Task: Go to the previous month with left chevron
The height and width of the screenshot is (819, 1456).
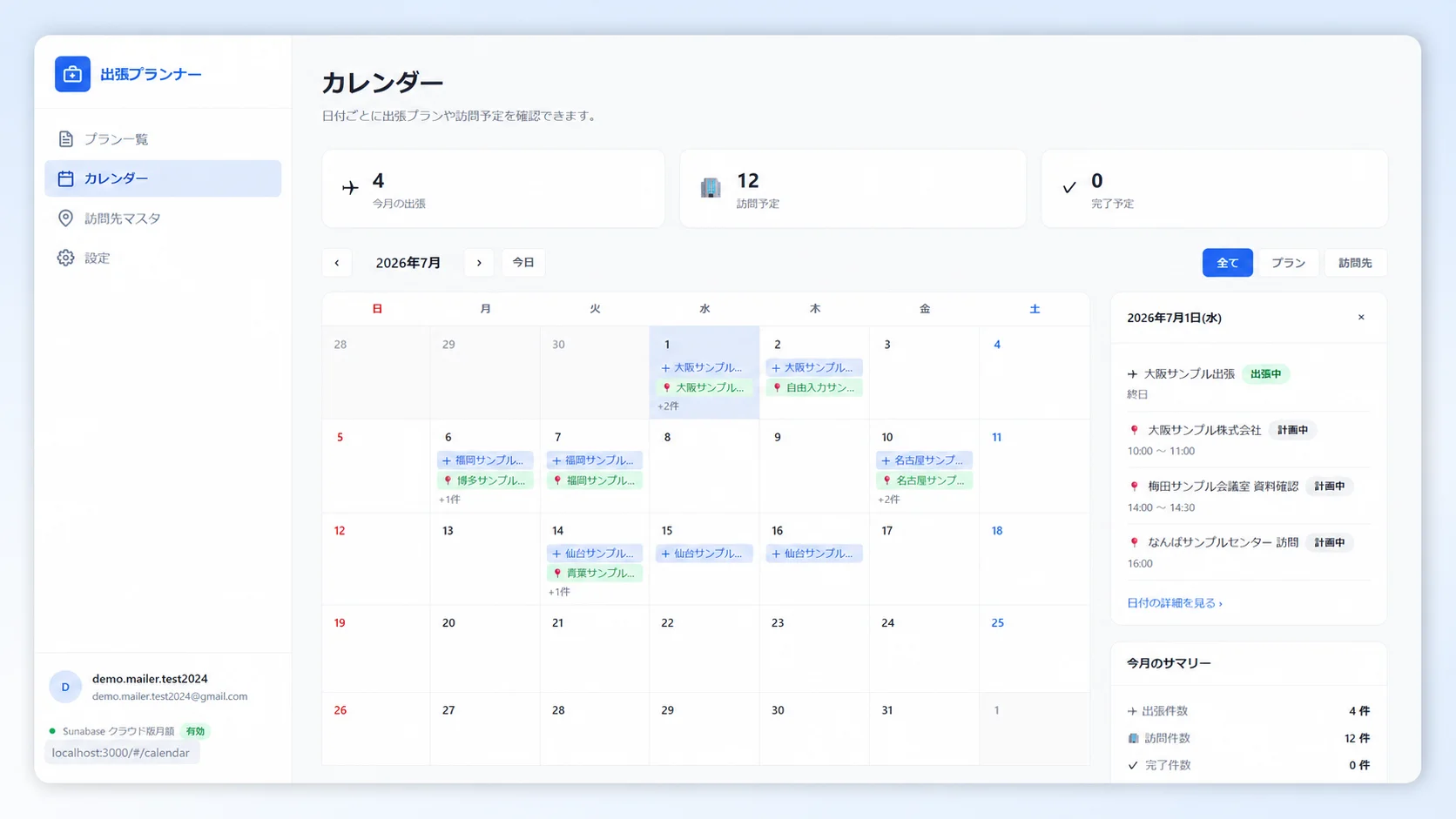Action: [x=337, y=263]
